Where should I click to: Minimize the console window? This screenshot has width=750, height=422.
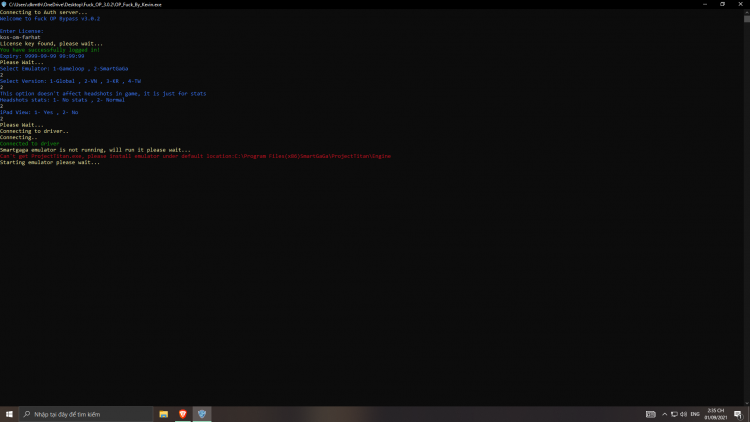point(705,4)
